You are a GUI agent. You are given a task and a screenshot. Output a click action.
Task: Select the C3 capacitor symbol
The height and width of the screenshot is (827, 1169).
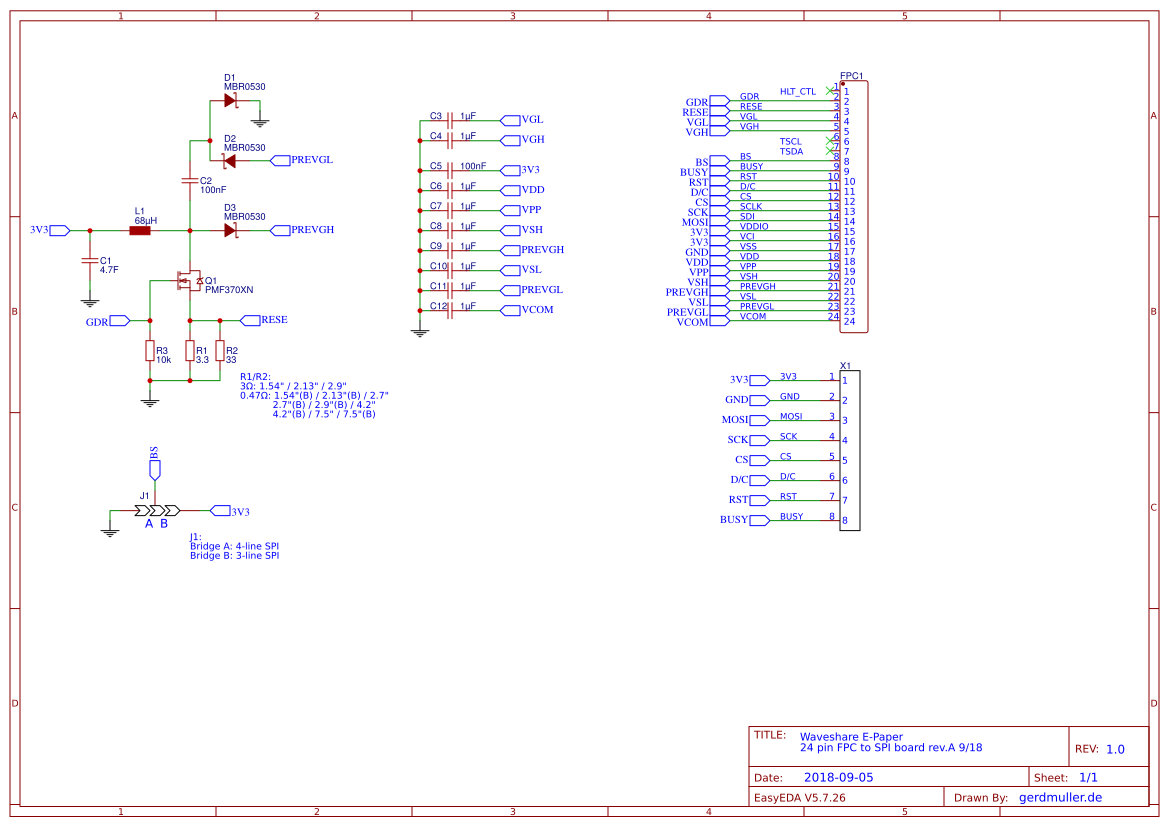point(450,120)
